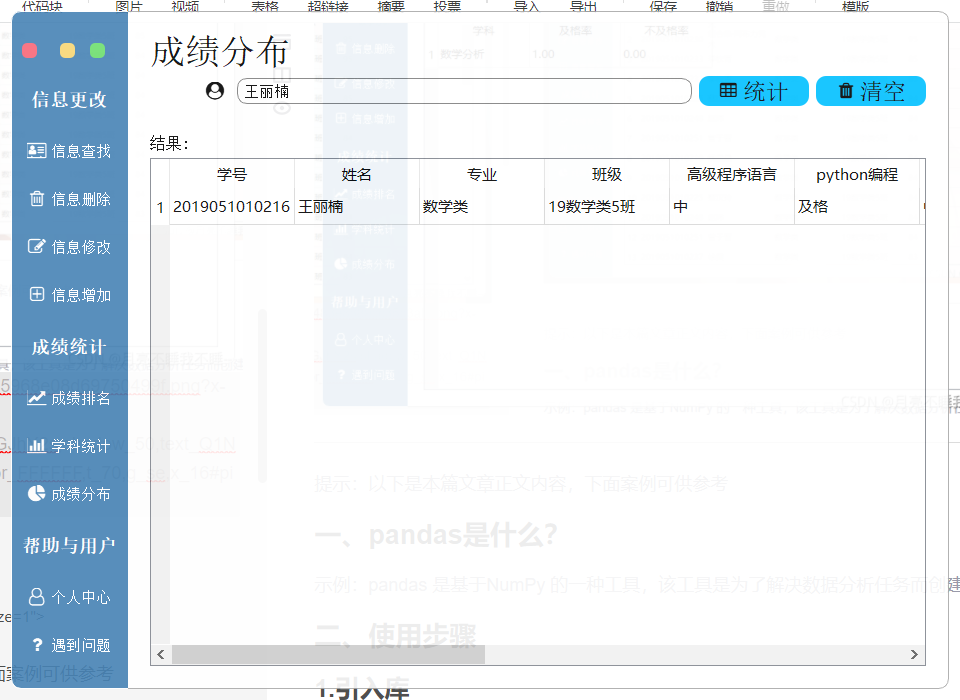Click the 清空 button

[x=871, y=91]
